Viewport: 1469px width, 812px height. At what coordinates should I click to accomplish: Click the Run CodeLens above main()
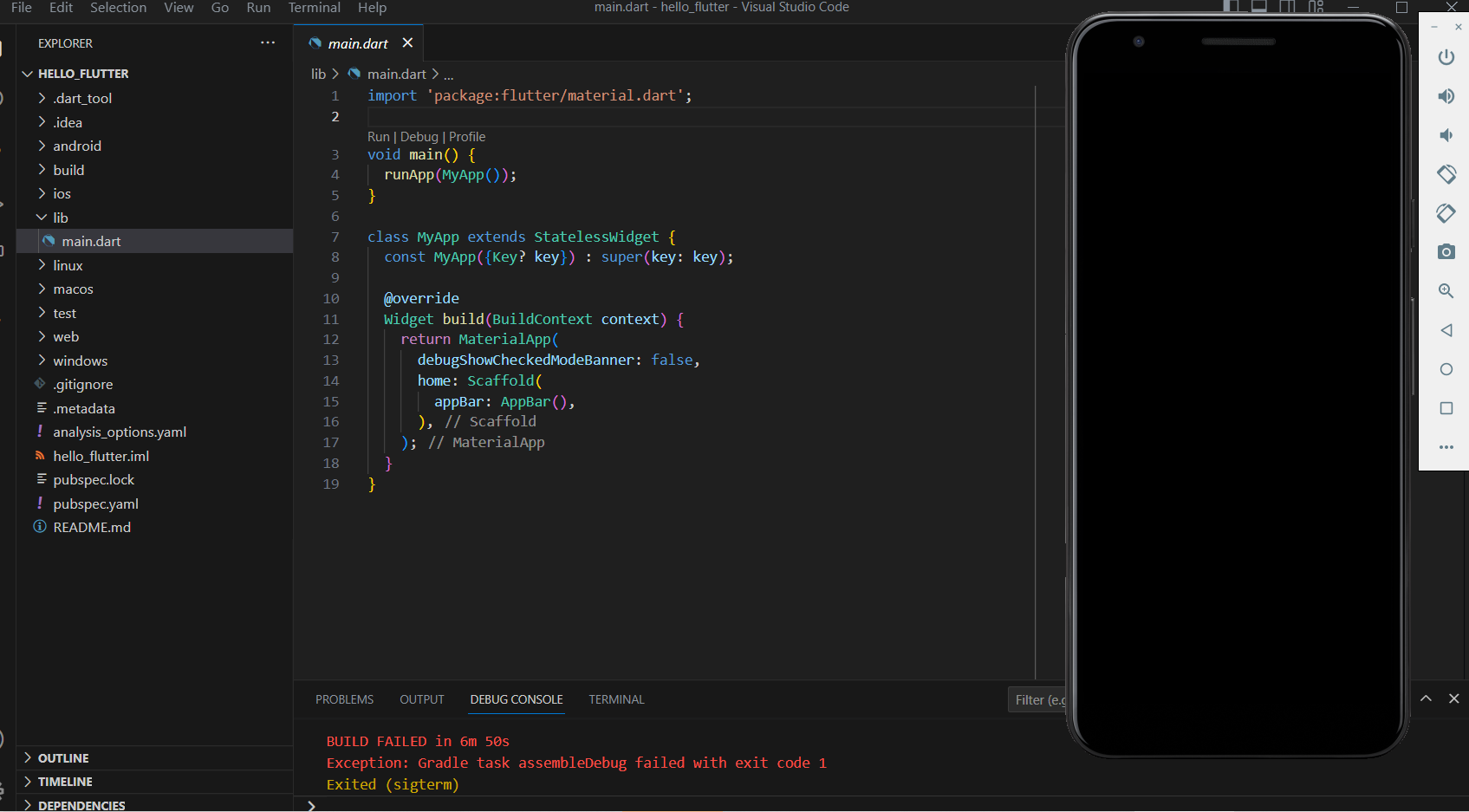click(379, 137)
